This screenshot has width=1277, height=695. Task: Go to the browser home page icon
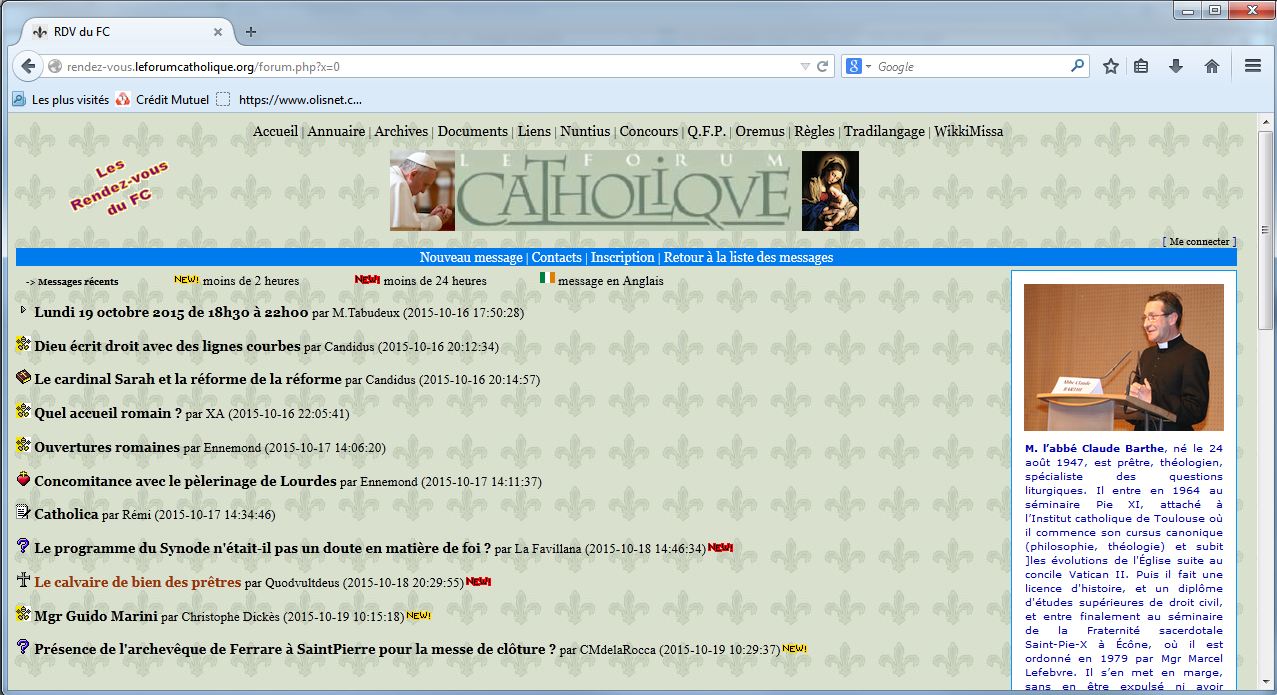point(1211,67)
